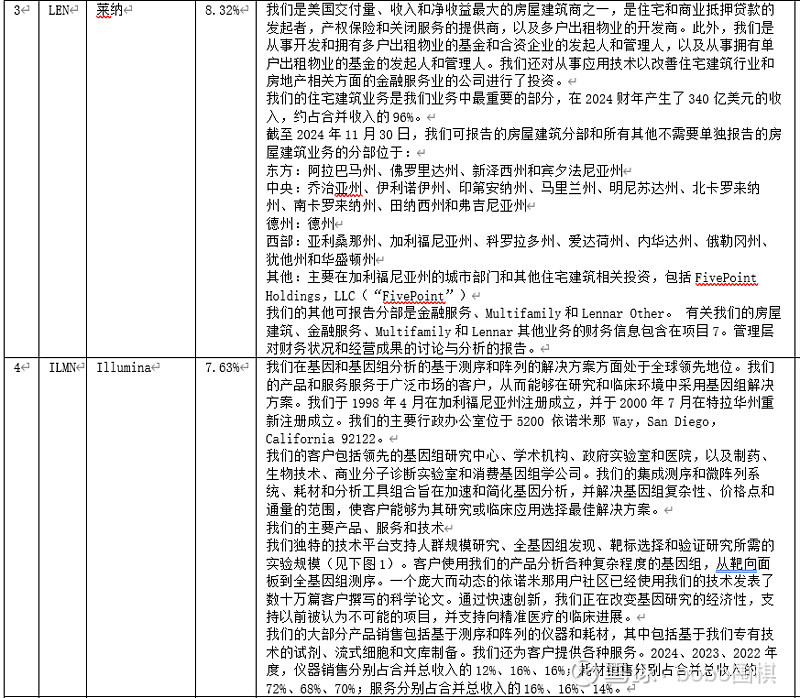Click the line "我们的主要产品、服务和技术"
Screen dimensions: 800x698
point(355,527)
